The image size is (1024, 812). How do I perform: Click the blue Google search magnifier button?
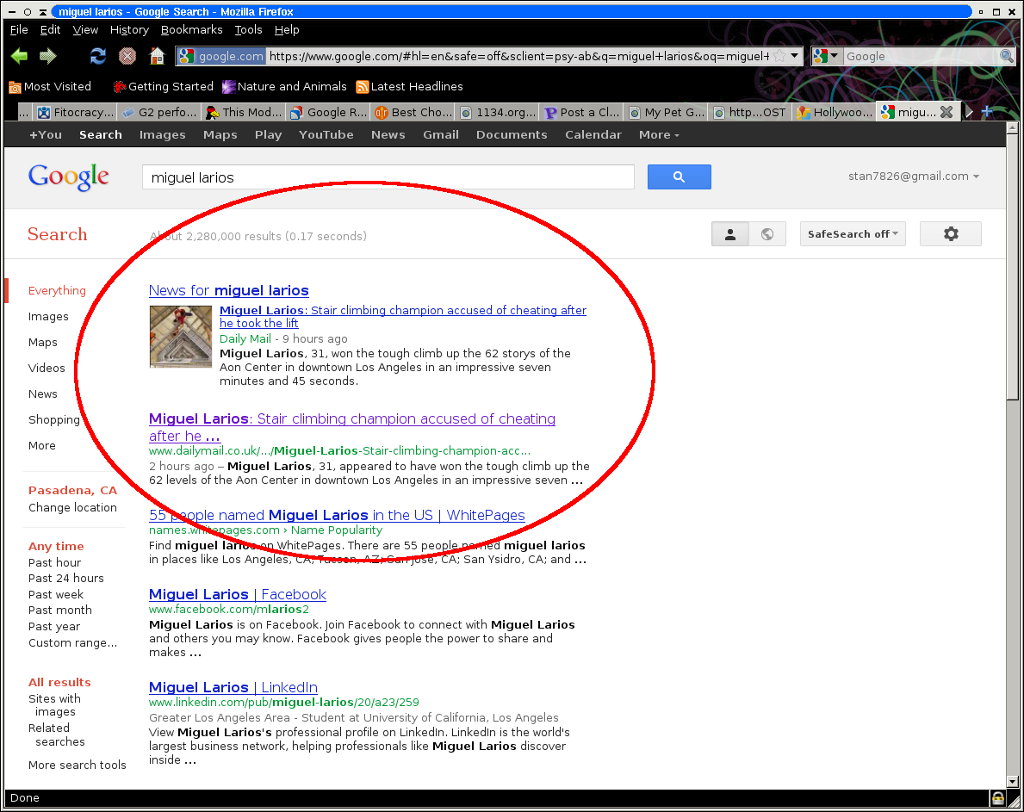point(679,177)
